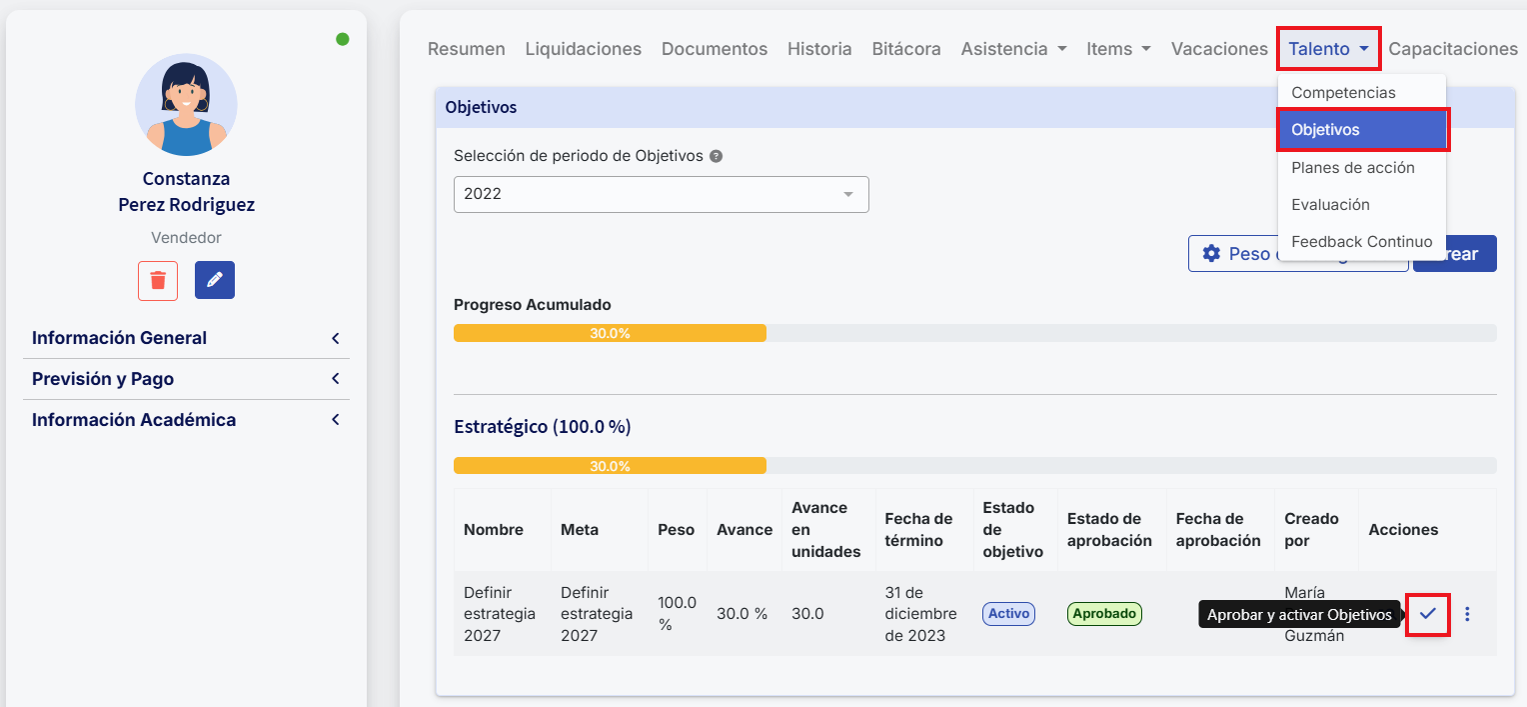This screenshot has height=707, width=1527.
Task: Open the three-dot actions menu in row
Action: 1467,614
